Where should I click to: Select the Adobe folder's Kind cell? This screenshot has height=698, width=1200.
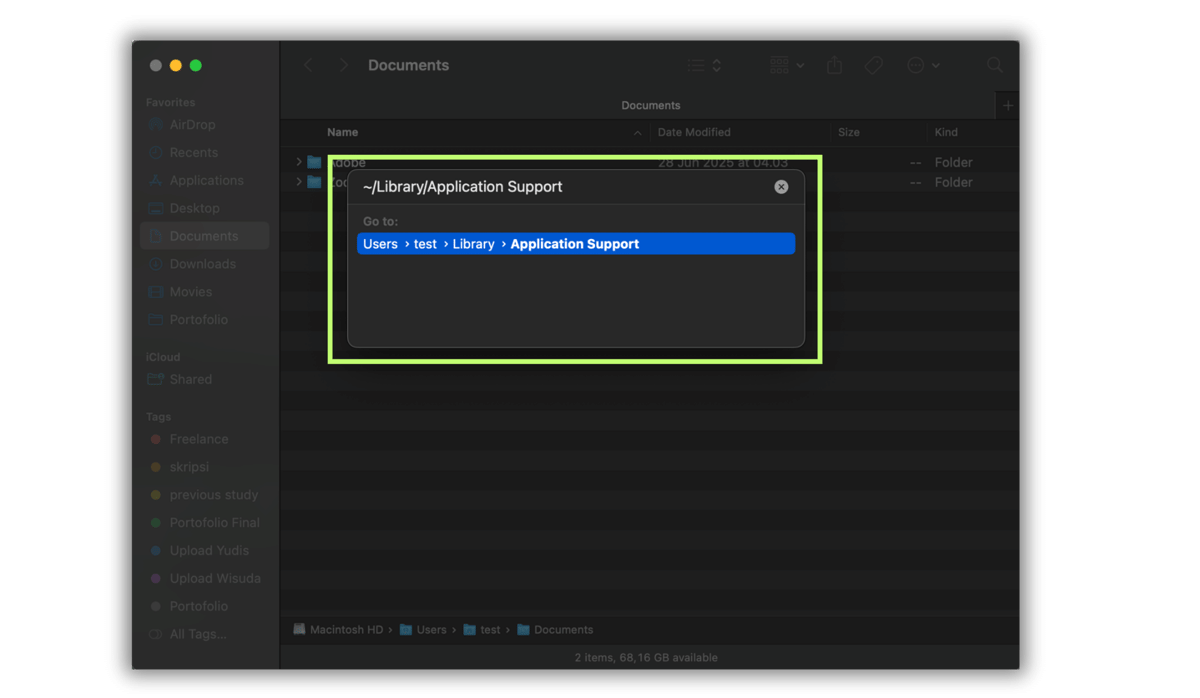click(953, 162)
